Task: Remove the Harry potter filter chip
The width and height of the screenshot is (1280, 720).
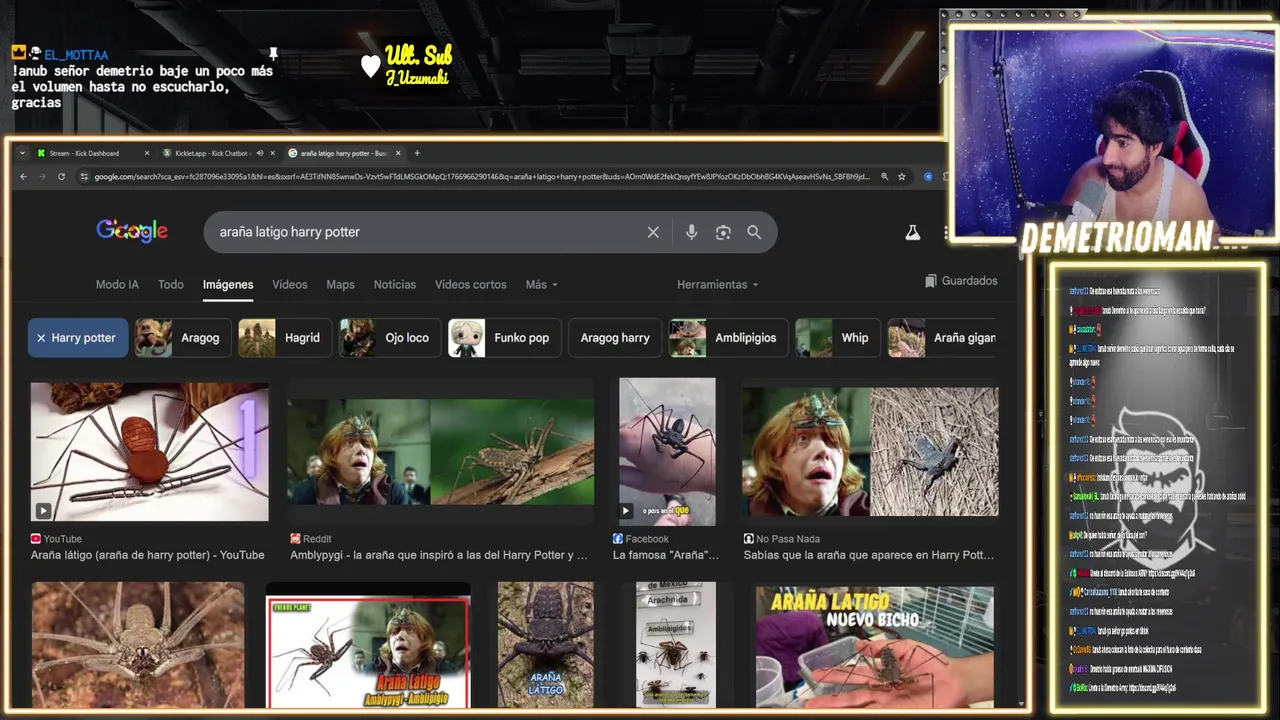Action: point(78,338)
